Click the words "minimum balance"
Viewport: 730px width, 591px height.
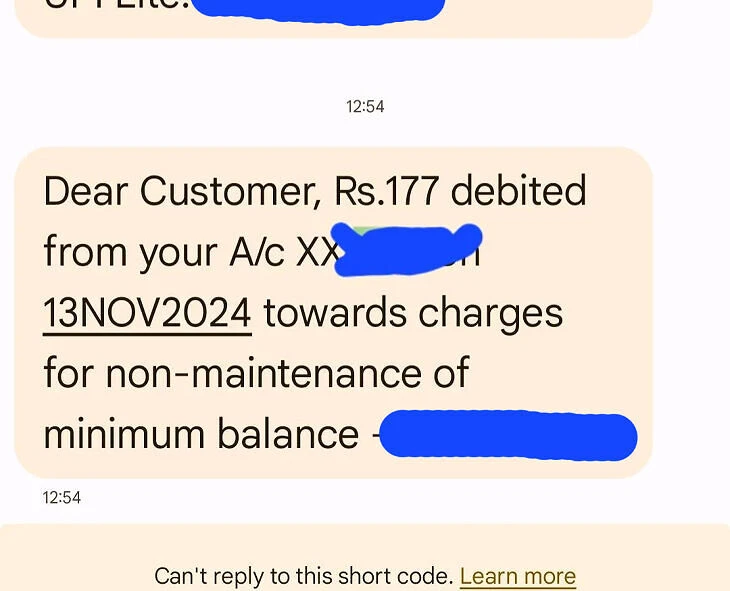coord(201,434)
